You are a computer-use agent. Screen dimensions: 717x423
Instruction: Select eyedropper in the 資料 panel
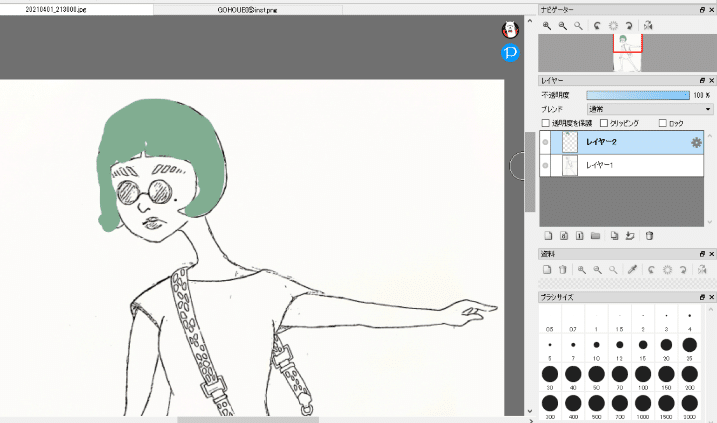point(632,270)
